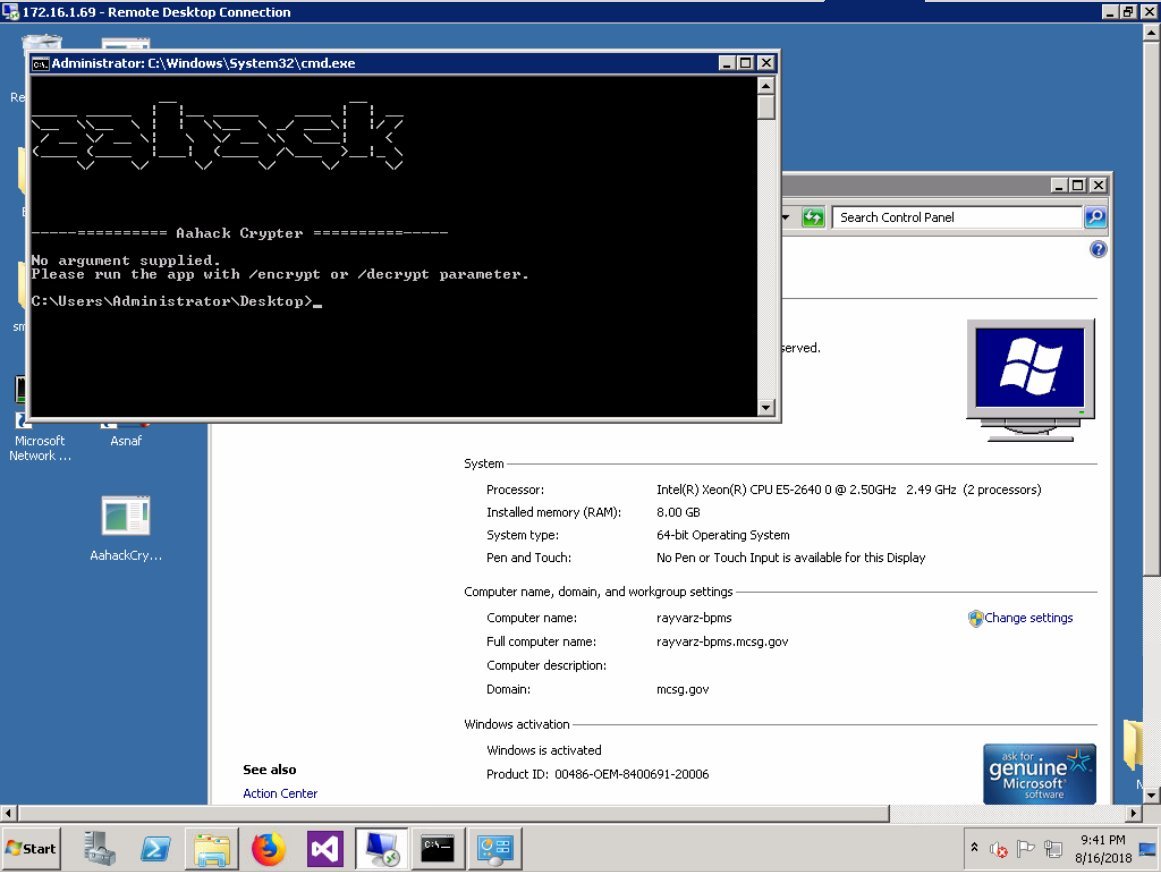Open Server Manager from the taskbar
Viewport: 1161px width, 872px height.
pyautogui.click(x=100, y=849)
